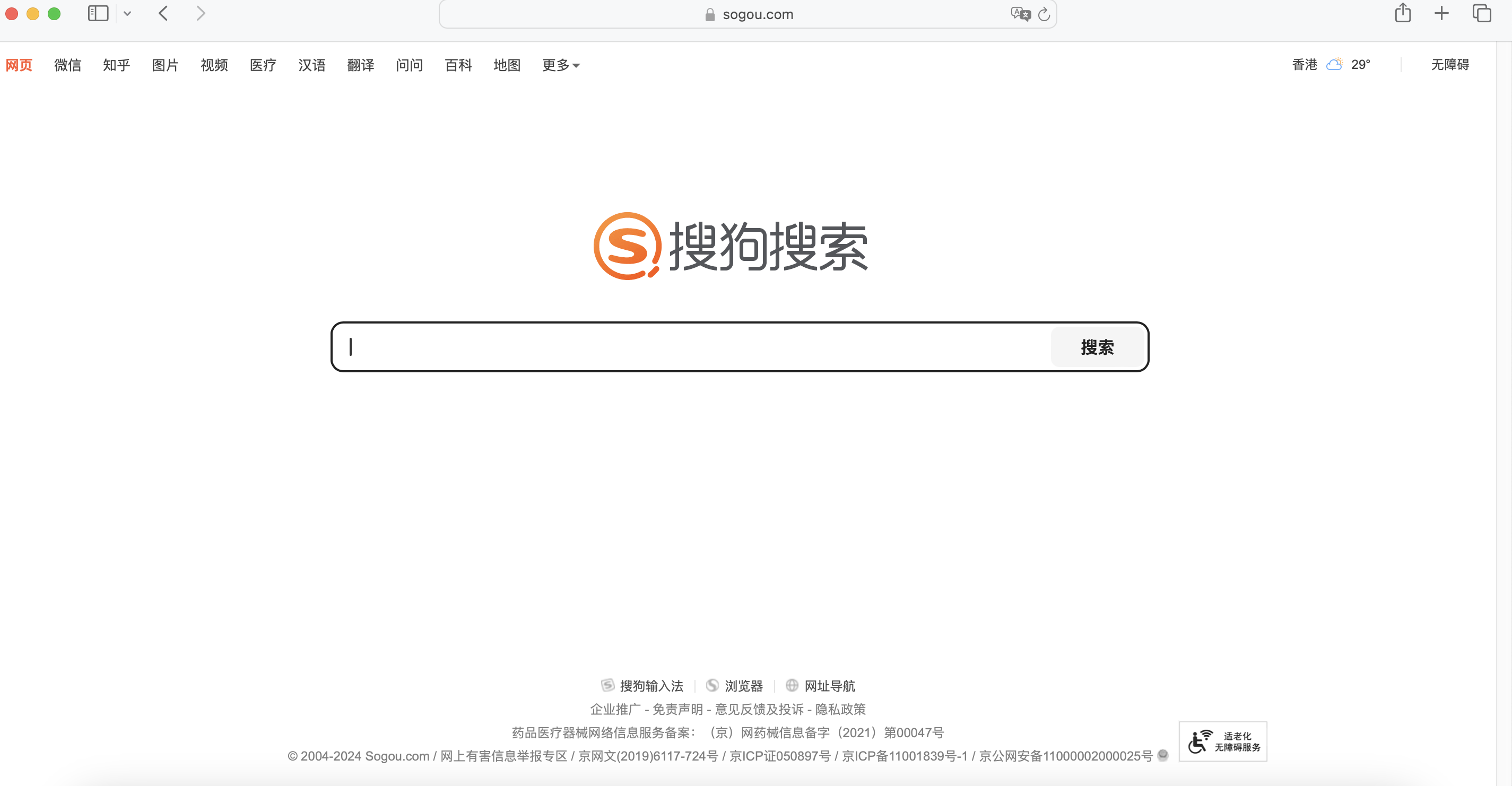Open the 知乎 search tab

pos(116,65)
